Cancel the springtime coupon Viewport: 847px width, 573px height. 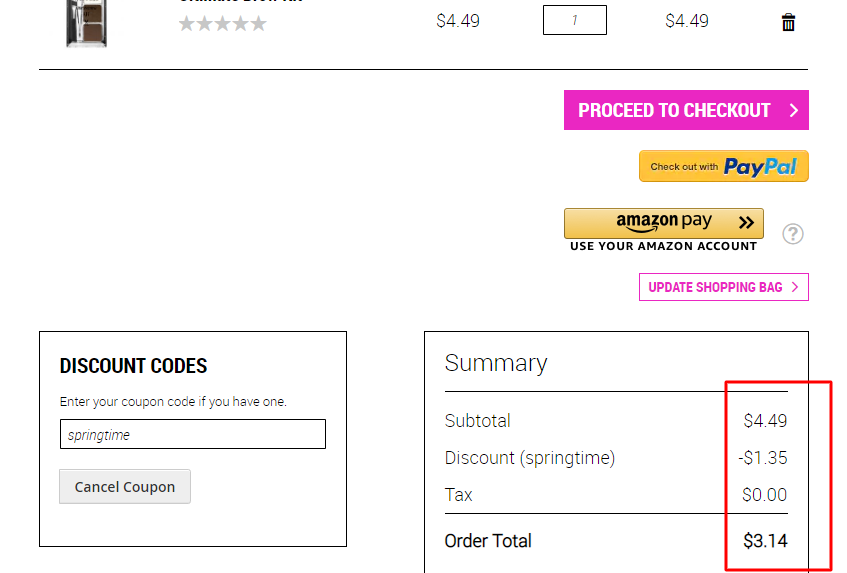tap(125, 487)
